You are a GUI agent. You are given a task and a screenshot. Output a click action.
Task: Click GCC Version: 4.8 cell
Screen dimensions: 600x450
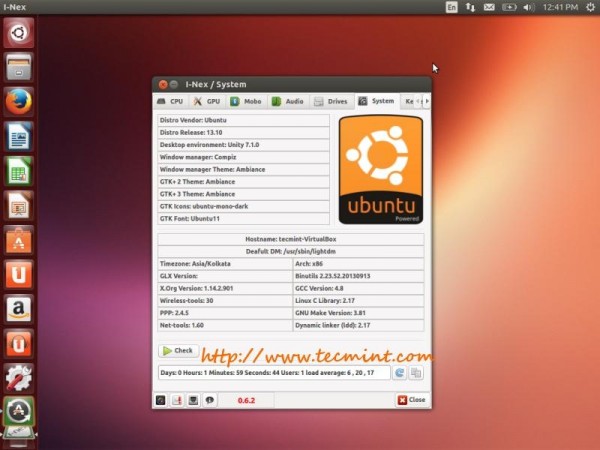[358, 288]
